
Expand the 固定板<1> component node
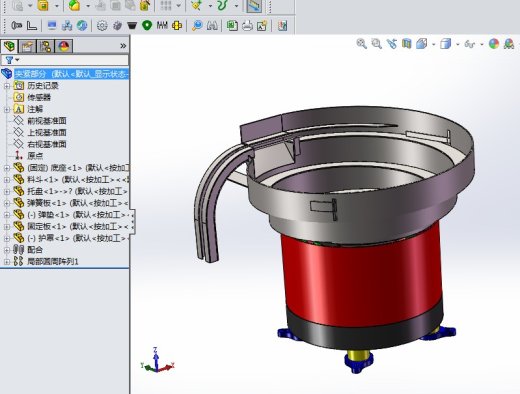pos(7,226)
